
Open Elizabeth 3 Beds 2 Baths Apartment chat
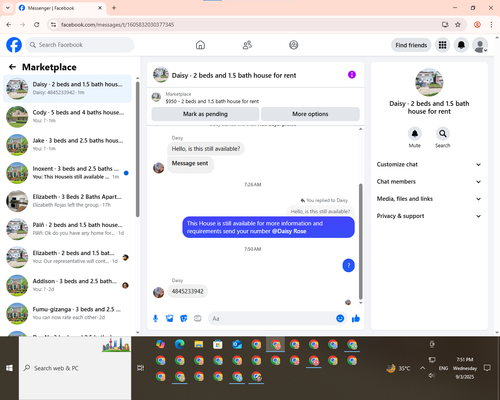click(67, 201)
